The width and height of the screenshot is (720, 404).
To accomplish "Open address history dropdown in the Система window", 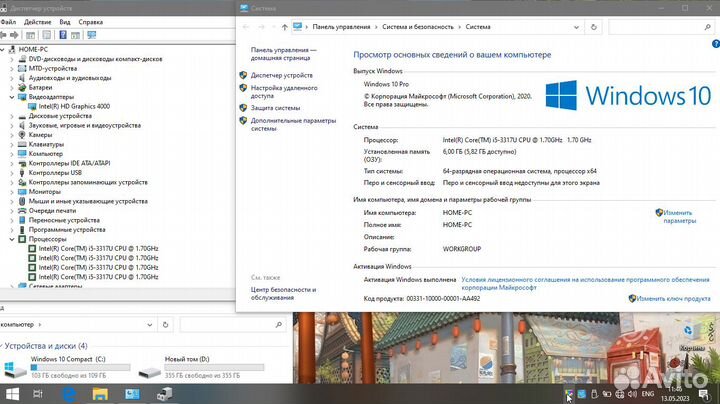I will click(576, 27).
